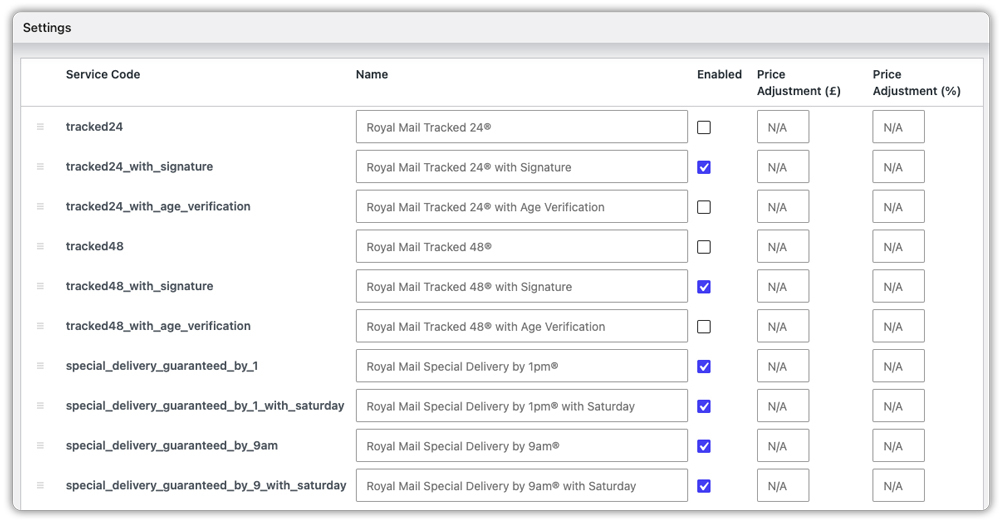Click Price Adjustment (%) field for tracked48
This screenshot has height=523, width=1000.
[899, 246]
